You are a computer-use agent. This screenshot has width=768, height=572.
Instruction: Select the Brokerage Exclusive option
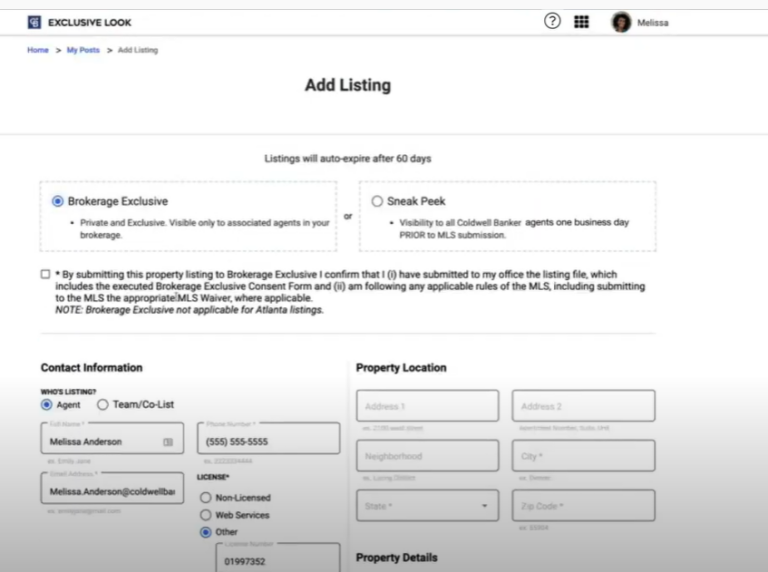58,201
